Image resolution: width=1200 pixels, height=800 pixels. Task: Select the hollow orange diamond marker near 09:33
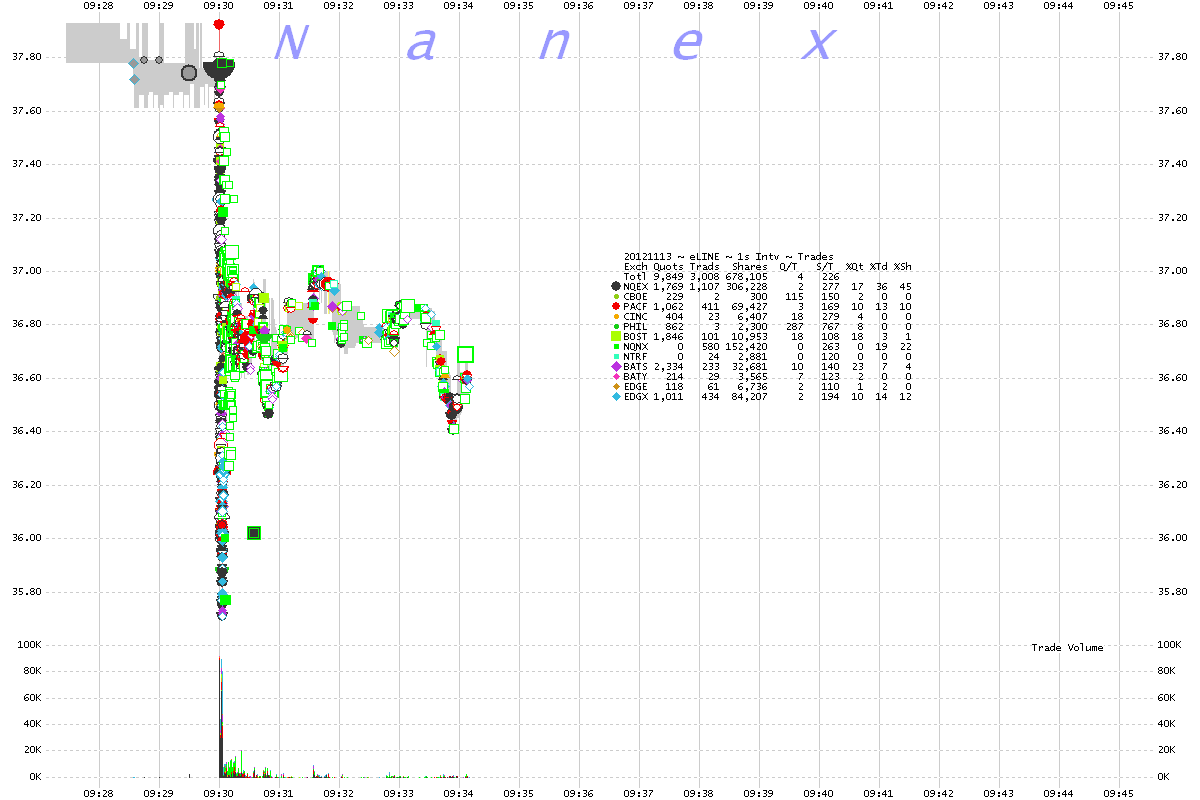tap(393, 351)
